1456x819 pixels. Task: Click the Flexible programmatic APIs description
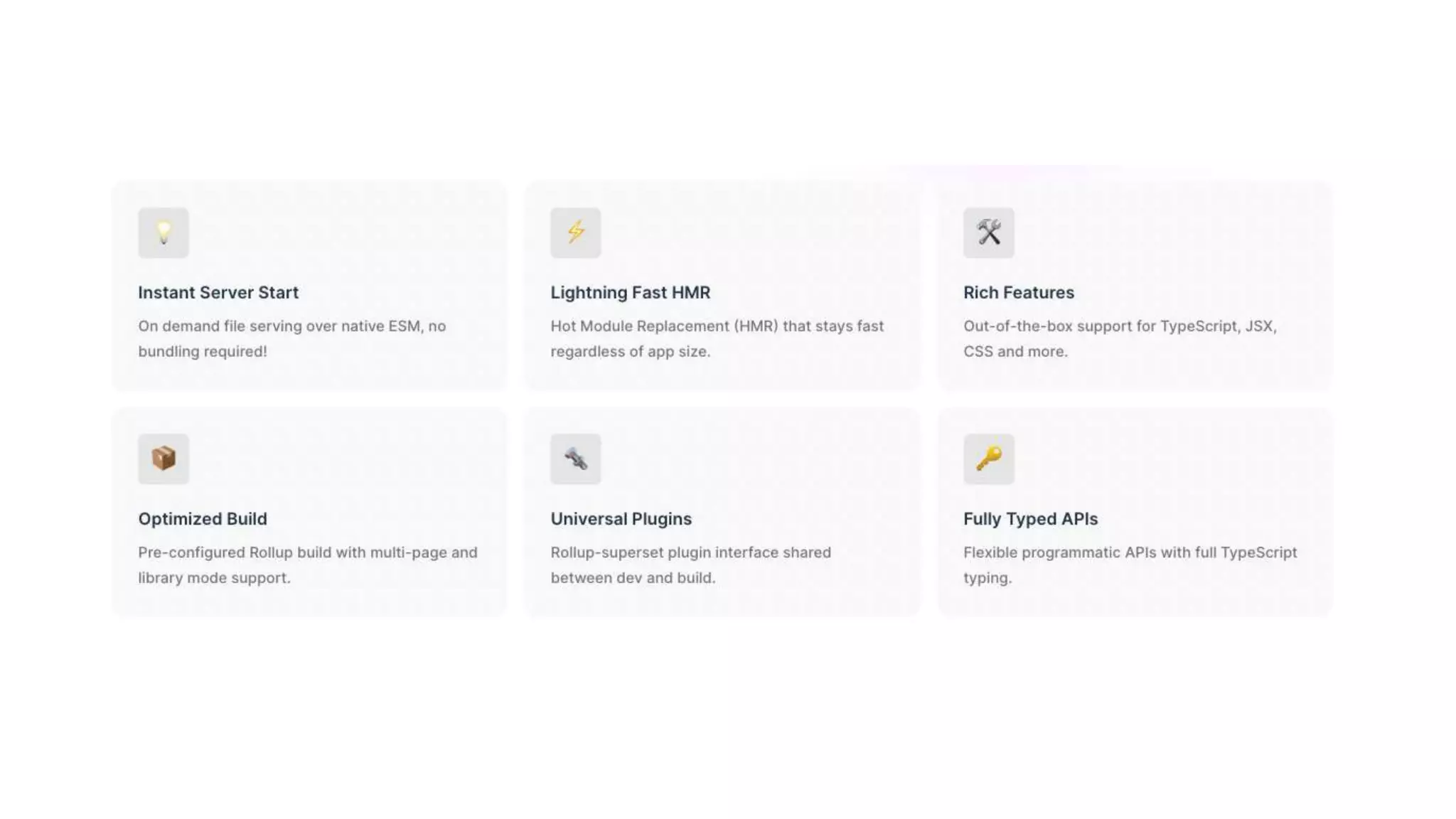pos(1130,565)
